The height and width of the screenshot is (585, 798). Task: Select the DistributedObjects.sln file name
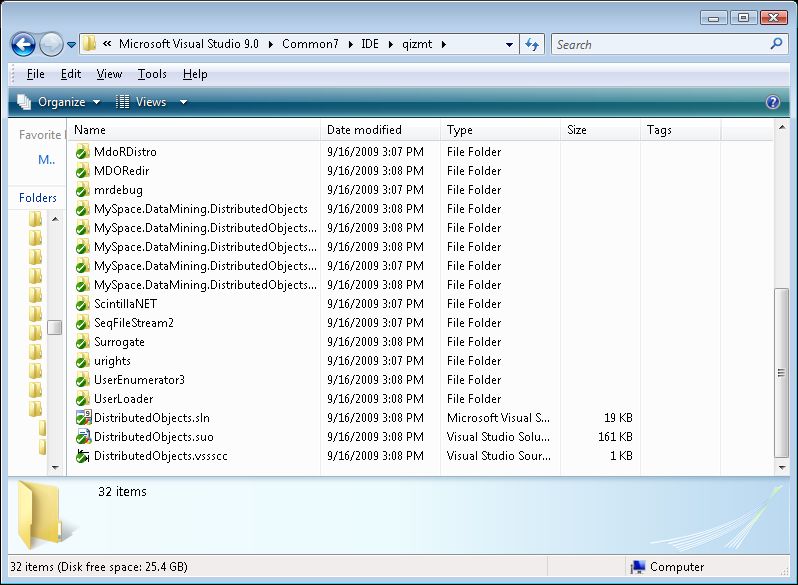pyautogui.click(x=152, y=418)
